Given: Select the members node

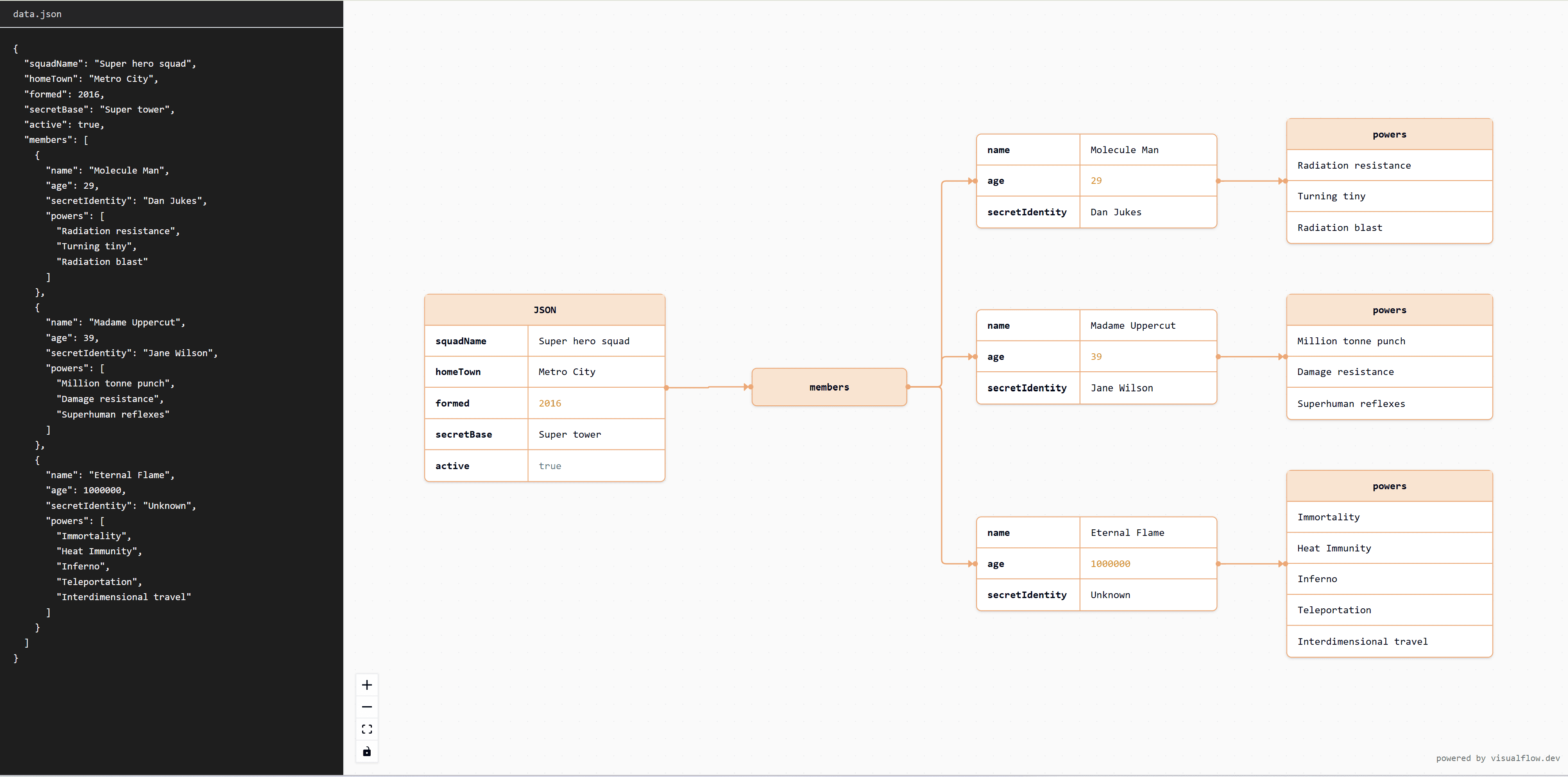Looking at the screenshot, I should point(829,387).
